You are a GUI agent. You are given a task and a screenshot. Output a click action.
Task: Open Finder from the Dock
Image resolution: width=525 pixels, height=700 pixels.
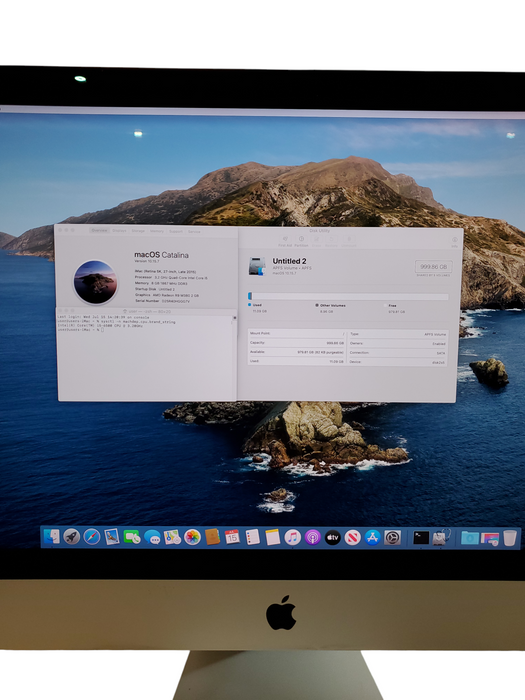click(51, 537)
